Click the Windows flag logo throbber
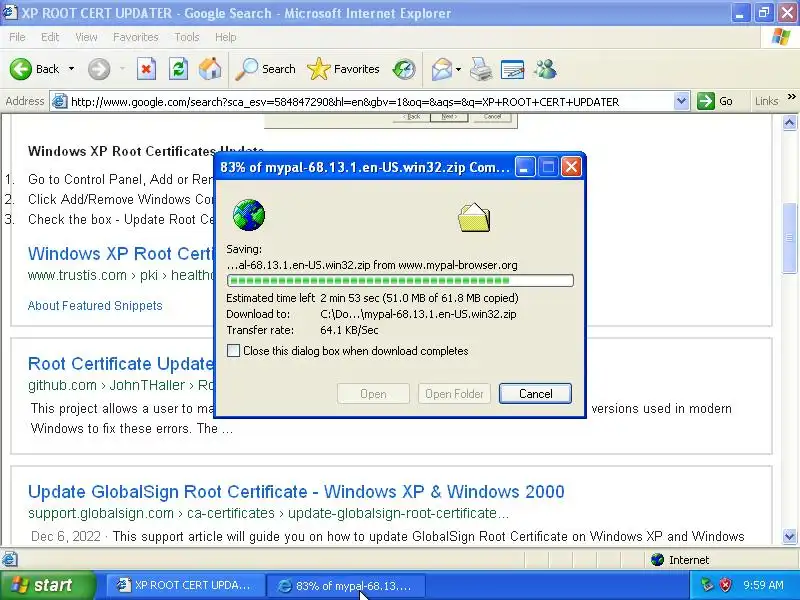 point(781,37)
